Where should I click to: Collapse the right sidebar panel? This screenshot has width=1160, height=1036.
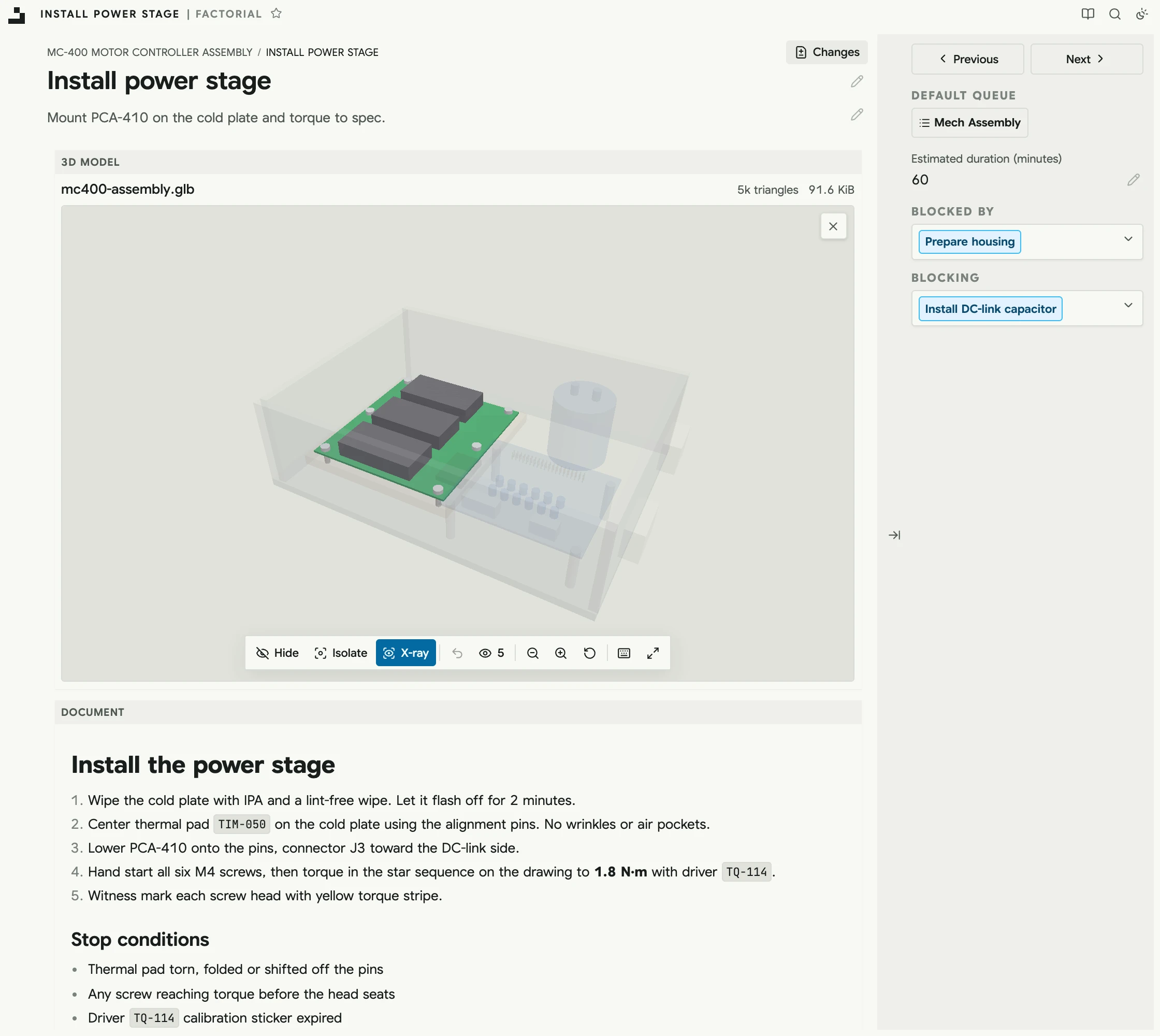pos(894,535)
